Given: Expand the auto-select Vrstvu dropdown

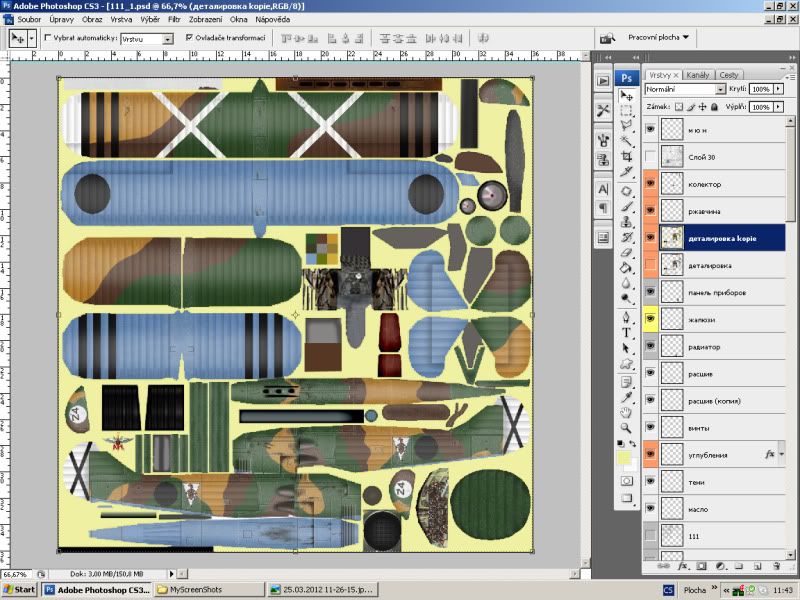Looking at the screenshot, I should tap(167, 38).
